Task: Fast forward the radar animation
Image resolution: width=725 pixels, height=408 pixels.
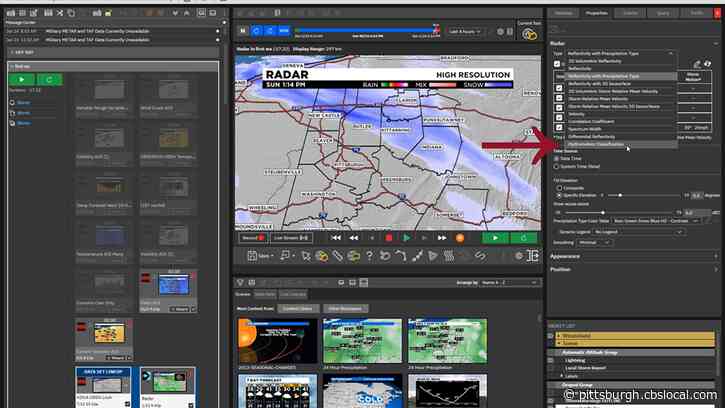Action: (442, 238)
